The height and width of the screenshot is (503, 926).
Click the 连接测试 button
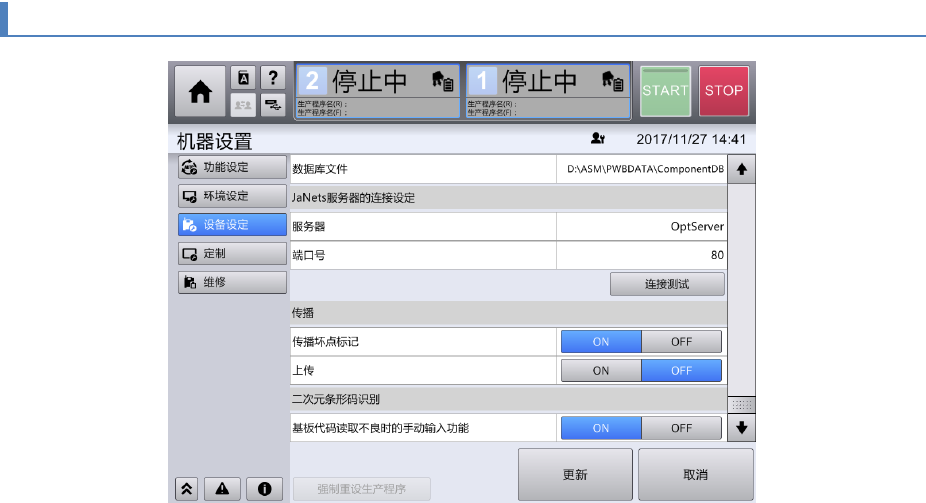pyautogui.click(x=667, y=284)
